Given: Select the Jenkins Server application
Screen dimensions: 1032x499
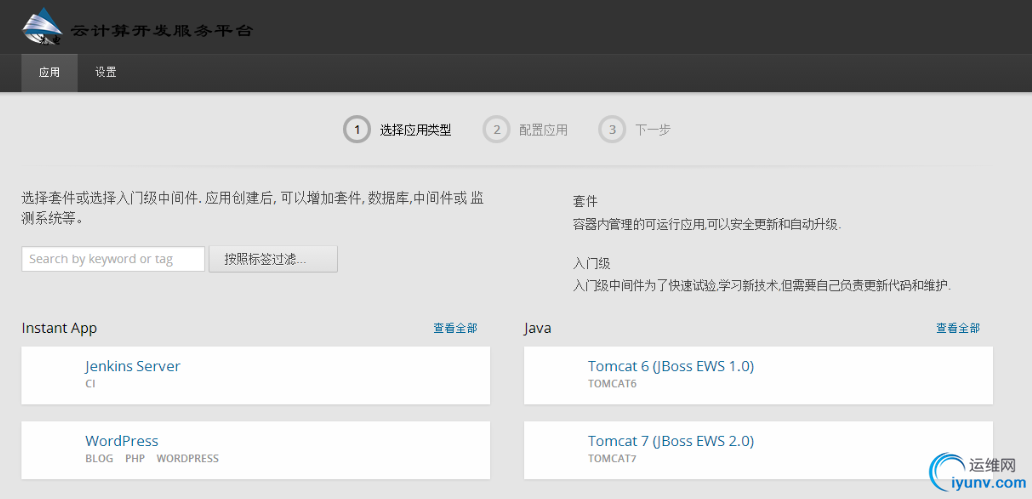Looking at the screenshot, I should pyautogui.click(x=133, y=366).
